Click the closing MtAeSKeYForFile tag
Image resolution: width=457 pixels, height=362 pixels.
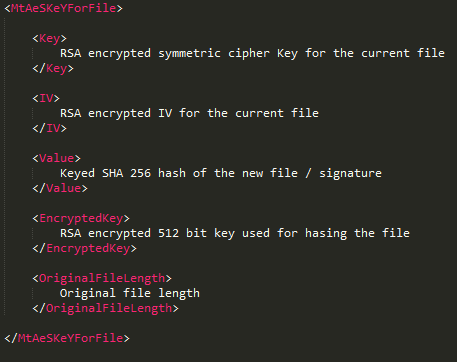(x=67, y=338)
